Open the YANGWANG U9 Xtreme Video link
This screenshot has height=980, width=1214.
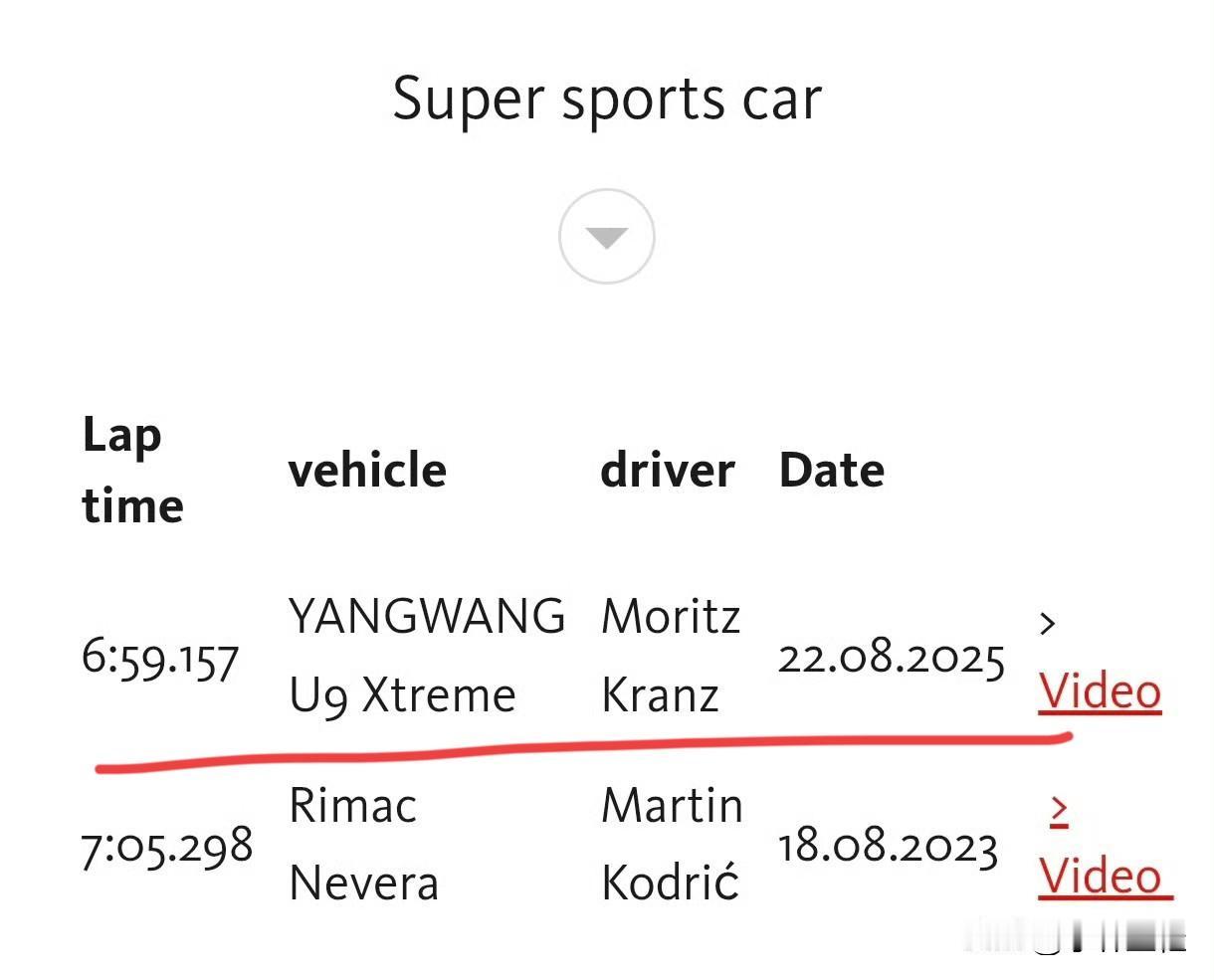click(1100, 691)
